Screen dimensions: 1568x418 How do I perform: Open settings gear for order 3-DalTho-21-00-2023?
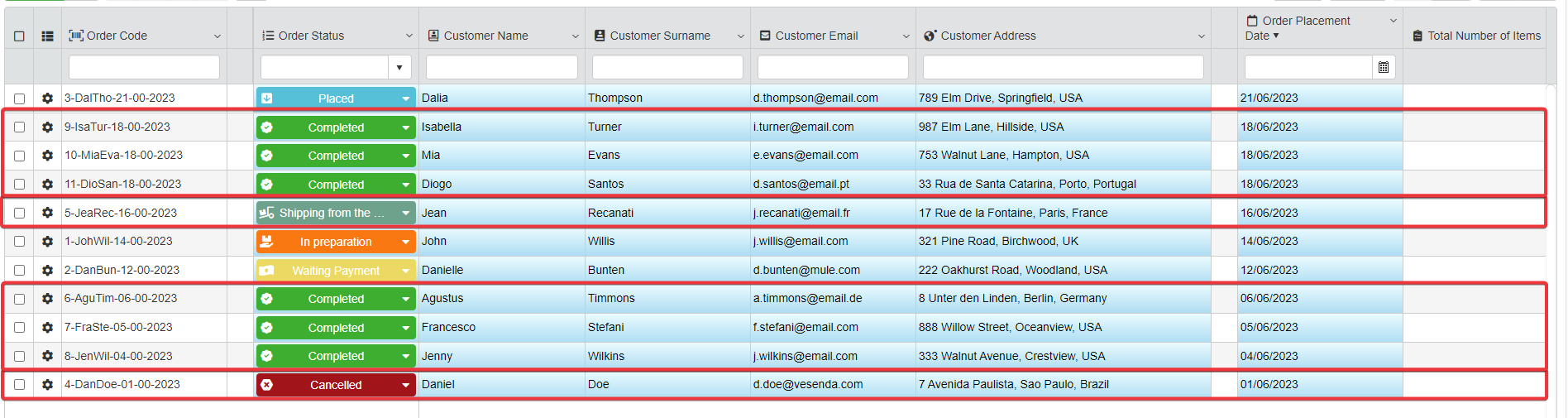point(47,98)
